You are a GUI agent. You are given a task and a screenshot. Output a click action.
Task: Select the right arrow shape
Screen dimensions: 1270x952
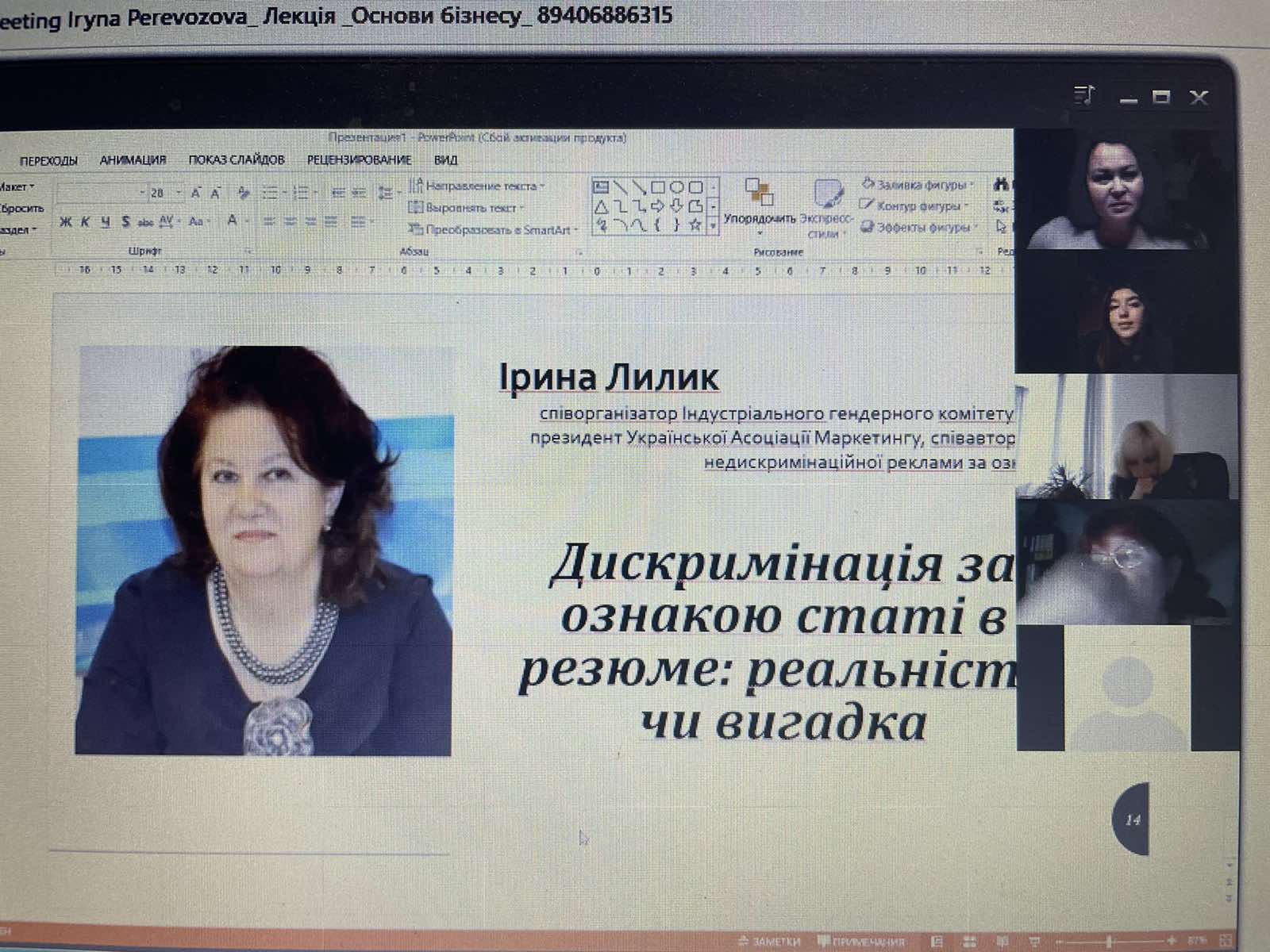tap(657, 206)
